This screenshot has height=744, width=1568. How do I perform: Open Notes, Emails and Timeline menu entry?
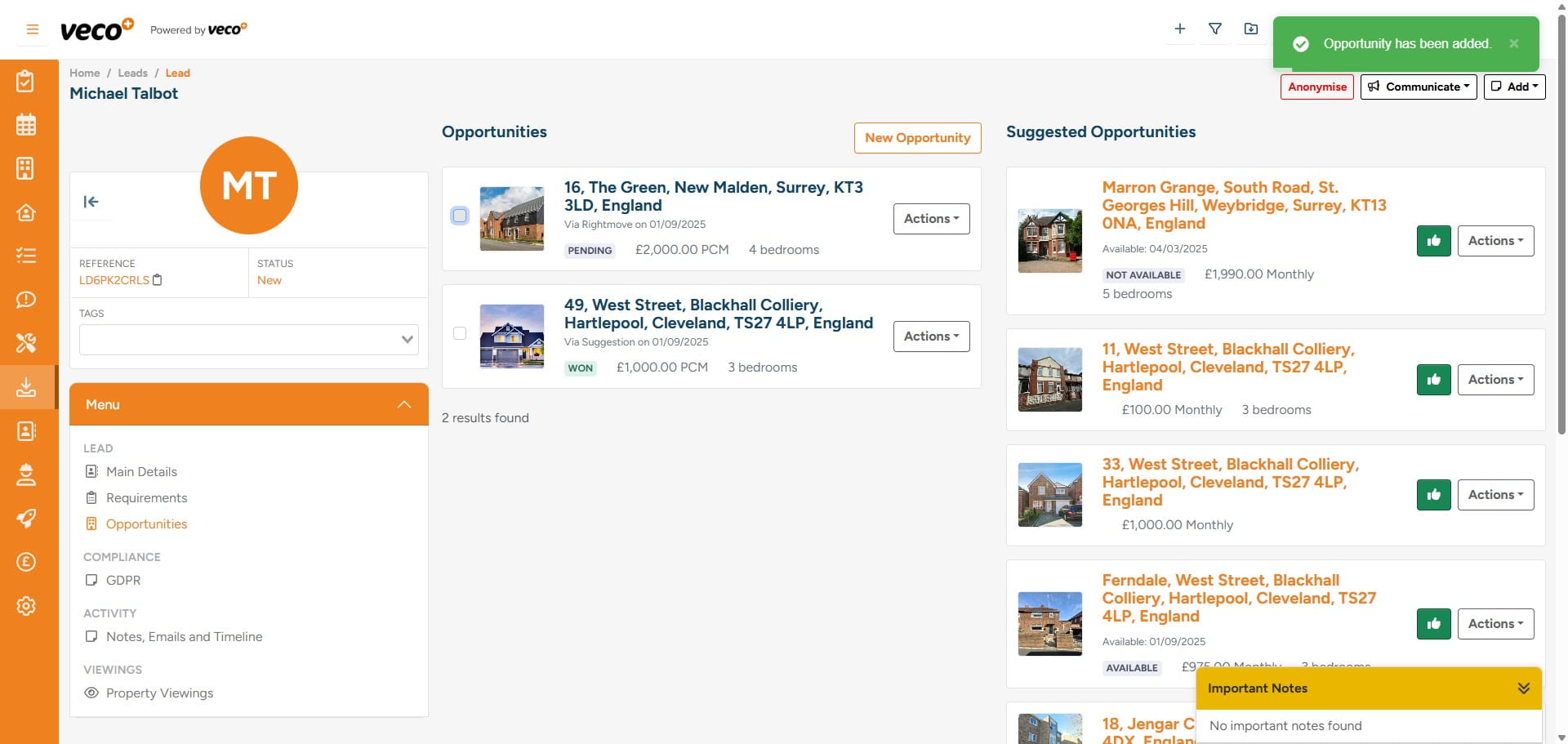click(185, 636)
